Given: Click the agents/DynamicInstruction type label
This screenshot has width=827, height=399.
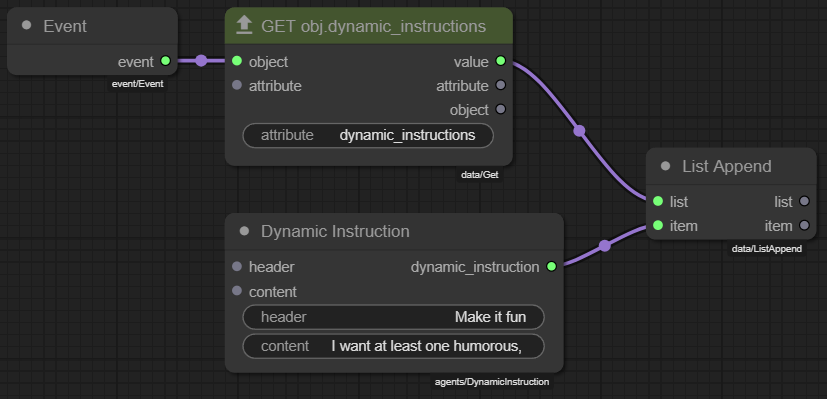Looking at the screenshot, I should [x=492, y=382].
